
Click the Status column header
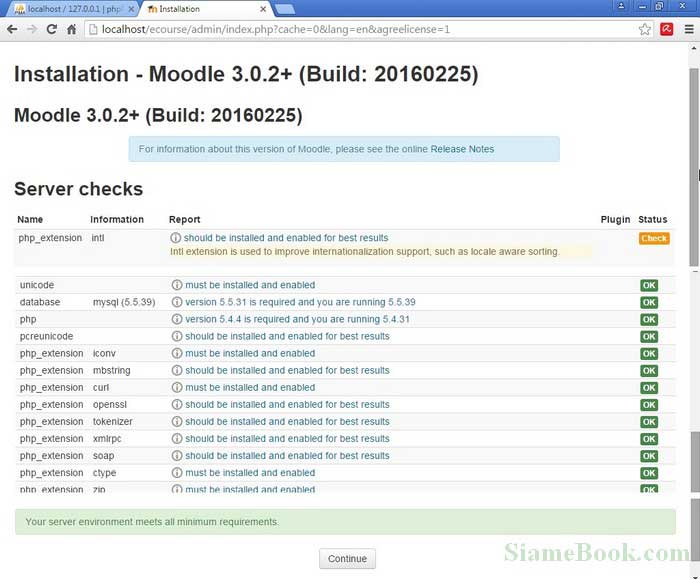653,220
